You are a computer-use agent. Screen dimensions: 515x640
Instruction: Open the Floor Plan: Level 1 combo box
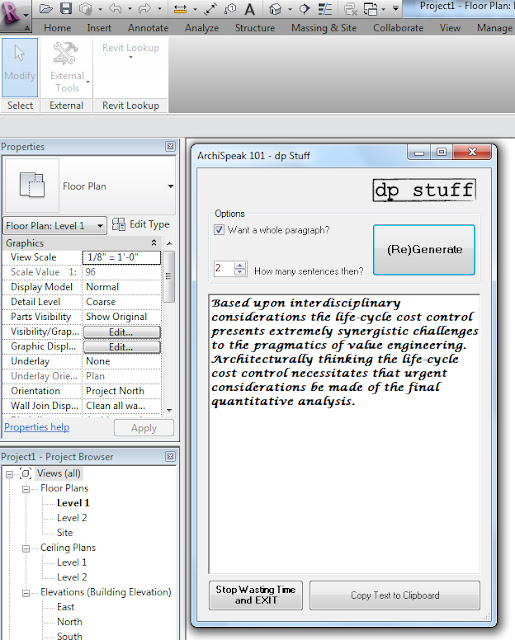55,226
